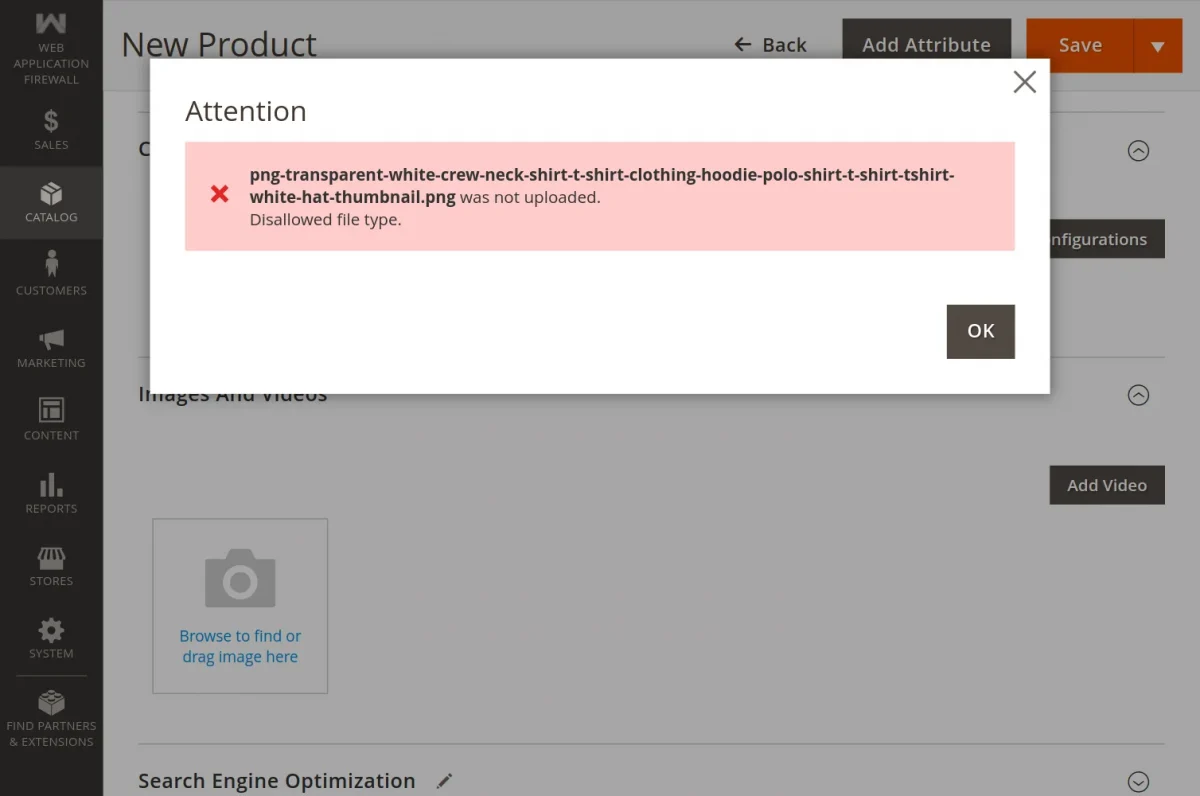Open the Catalog menu in sidebar
Screen dimensions: 1200x796
pyautogui.click(x=51, y=202)
